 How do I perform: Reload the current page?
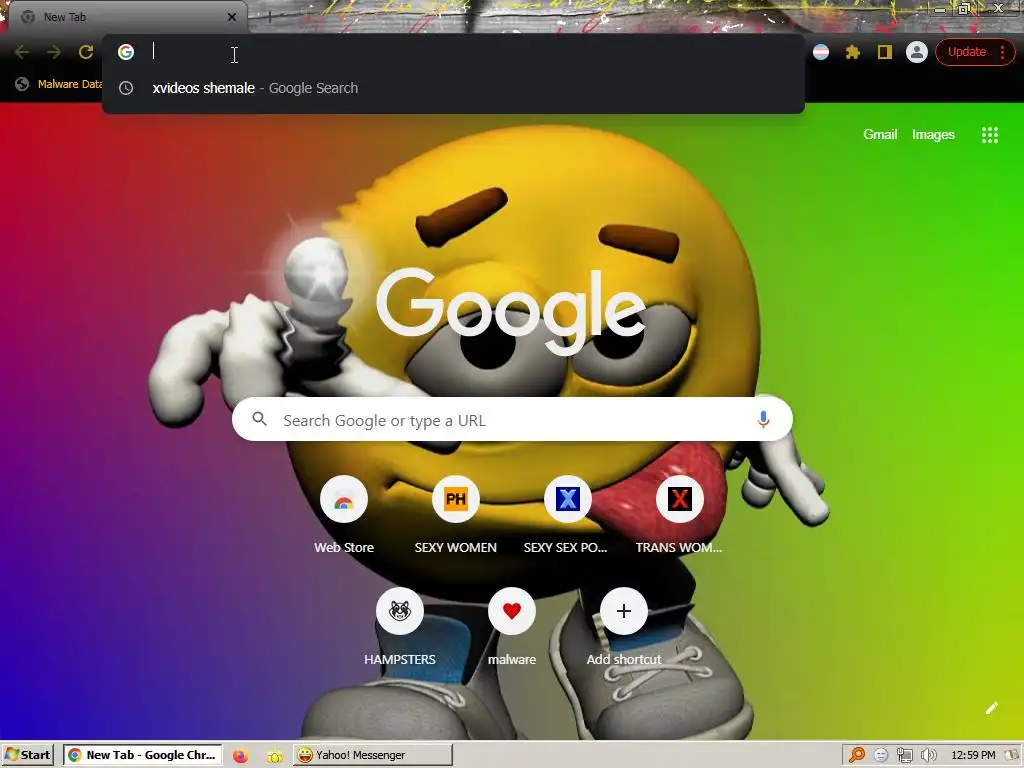coord(86,52)
